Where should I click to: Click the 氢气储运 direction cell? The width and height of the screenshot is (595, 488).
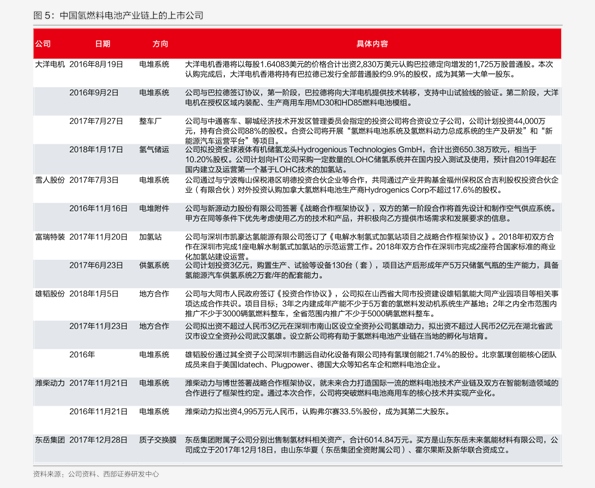point(154,150)
